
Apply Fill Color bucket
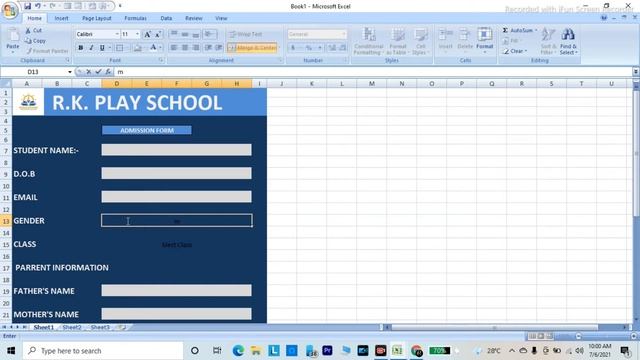tap(138, 48)
